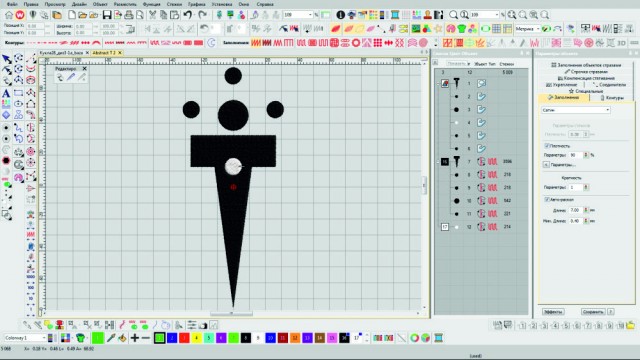The width and height of the screenshot is (640, 360).
Task: Open the Colorway 1 dropdown
Action: pos(25,338)
